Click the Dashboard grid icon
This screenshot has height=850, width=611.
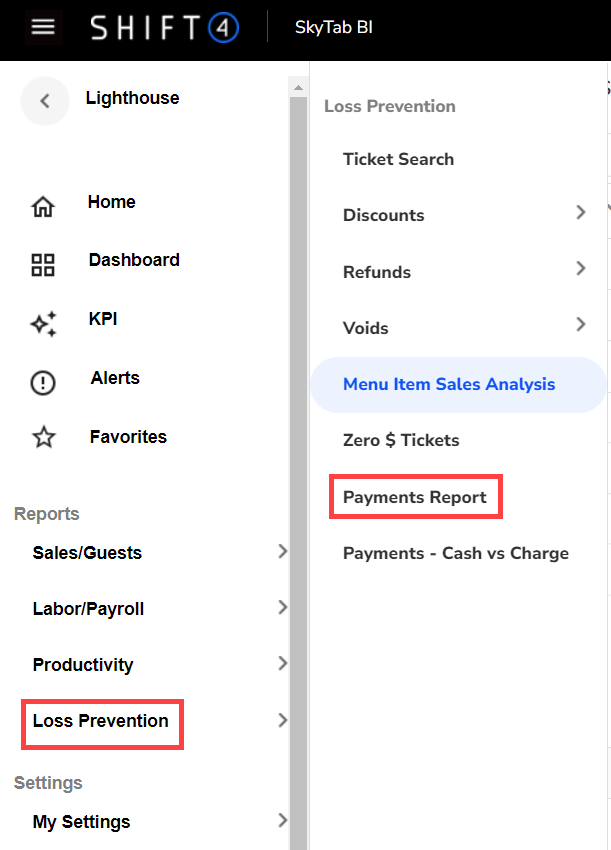coord(43,265)
